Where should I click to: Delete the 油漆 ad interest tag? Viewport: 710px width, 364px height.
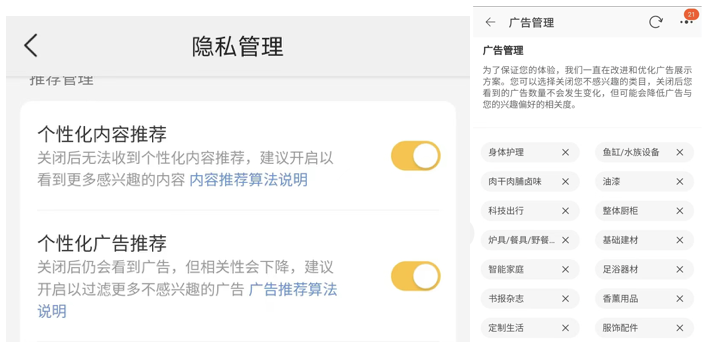[680, 182]
